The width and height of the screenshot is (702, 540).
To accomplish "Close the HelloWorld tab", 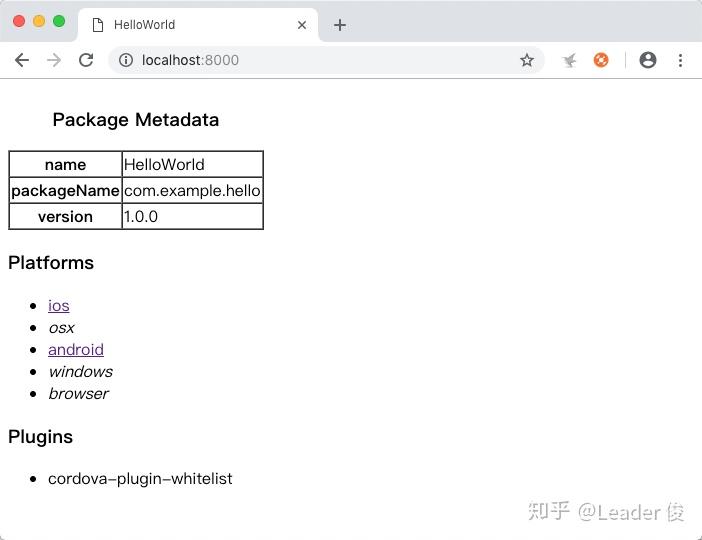I will [302, 25].
